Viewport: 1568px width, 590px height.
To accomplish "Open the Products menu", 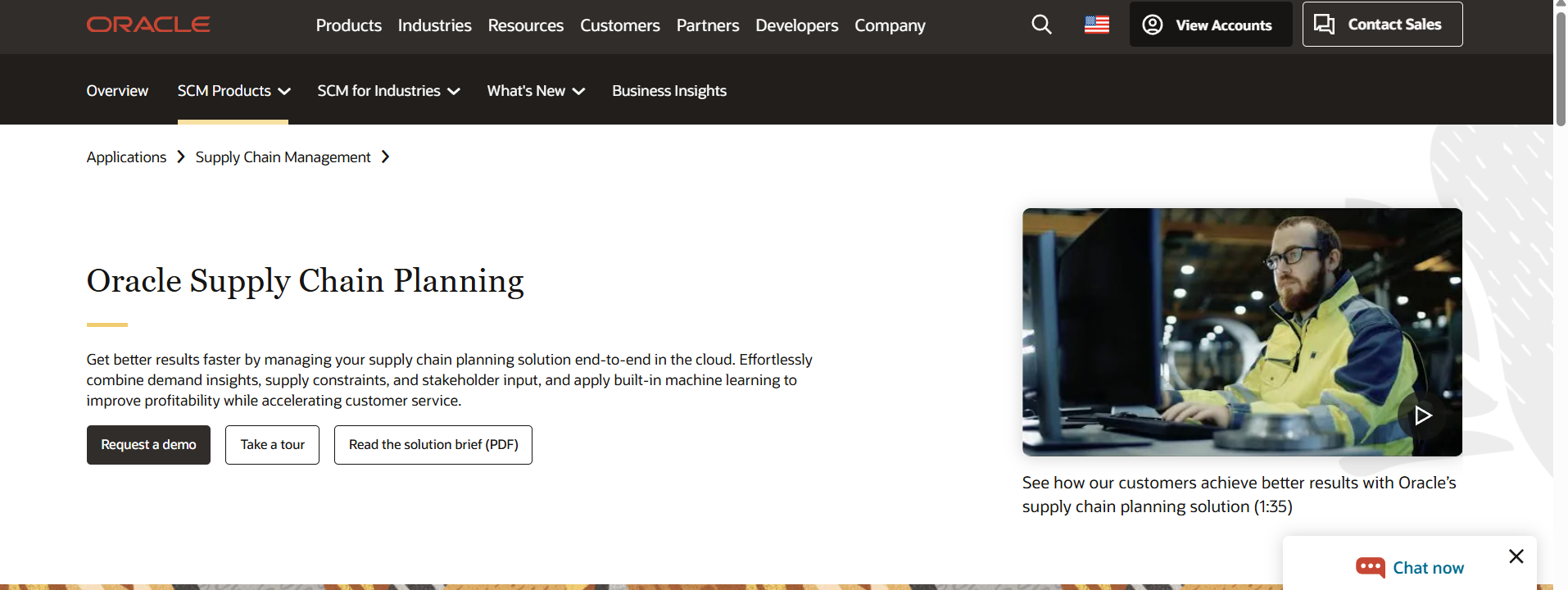I will pyautogui.click(x=349, y=25).
